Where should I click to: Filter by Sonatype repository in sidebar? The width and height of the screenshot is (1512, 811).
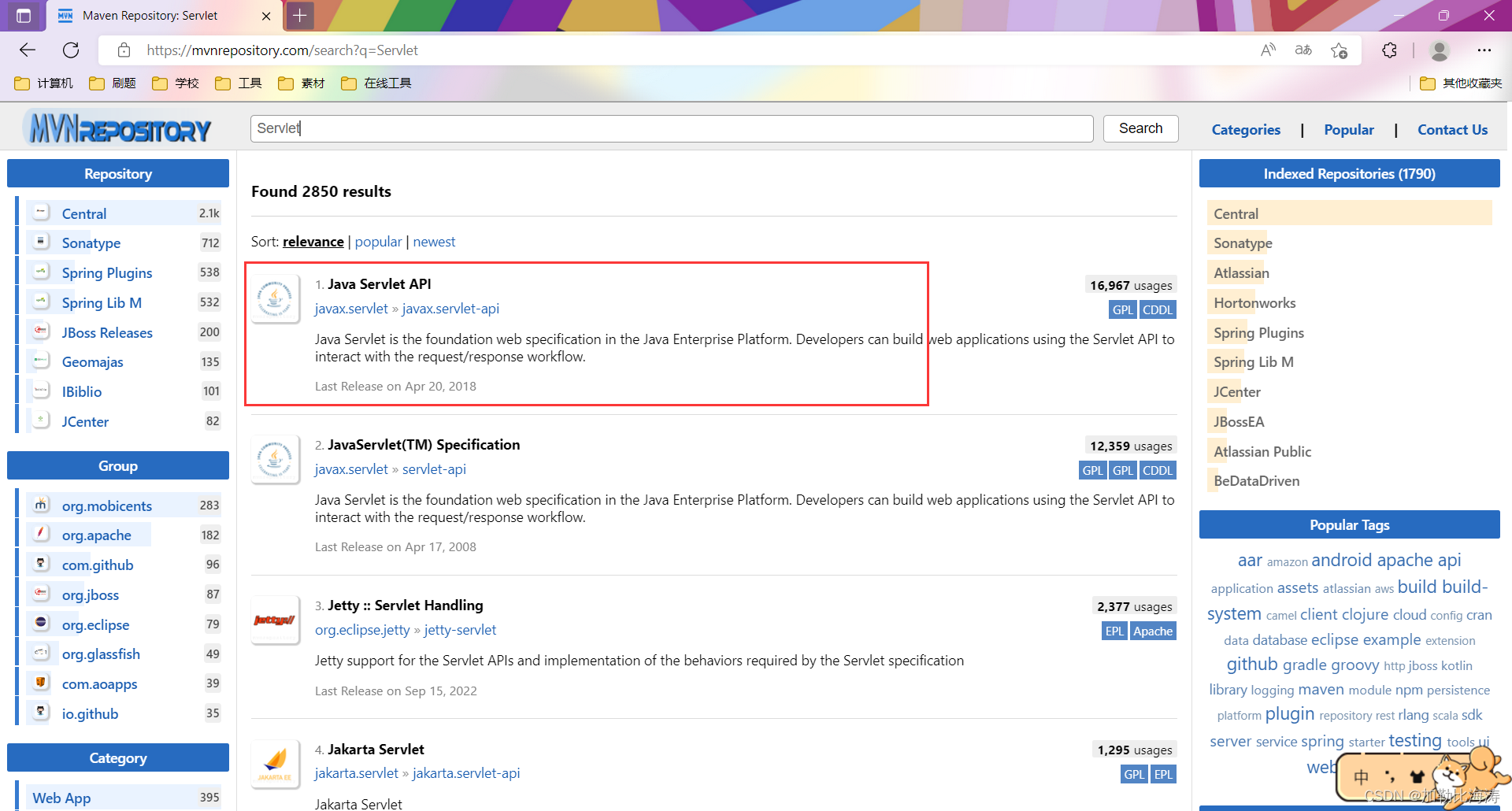coord(91,243)
